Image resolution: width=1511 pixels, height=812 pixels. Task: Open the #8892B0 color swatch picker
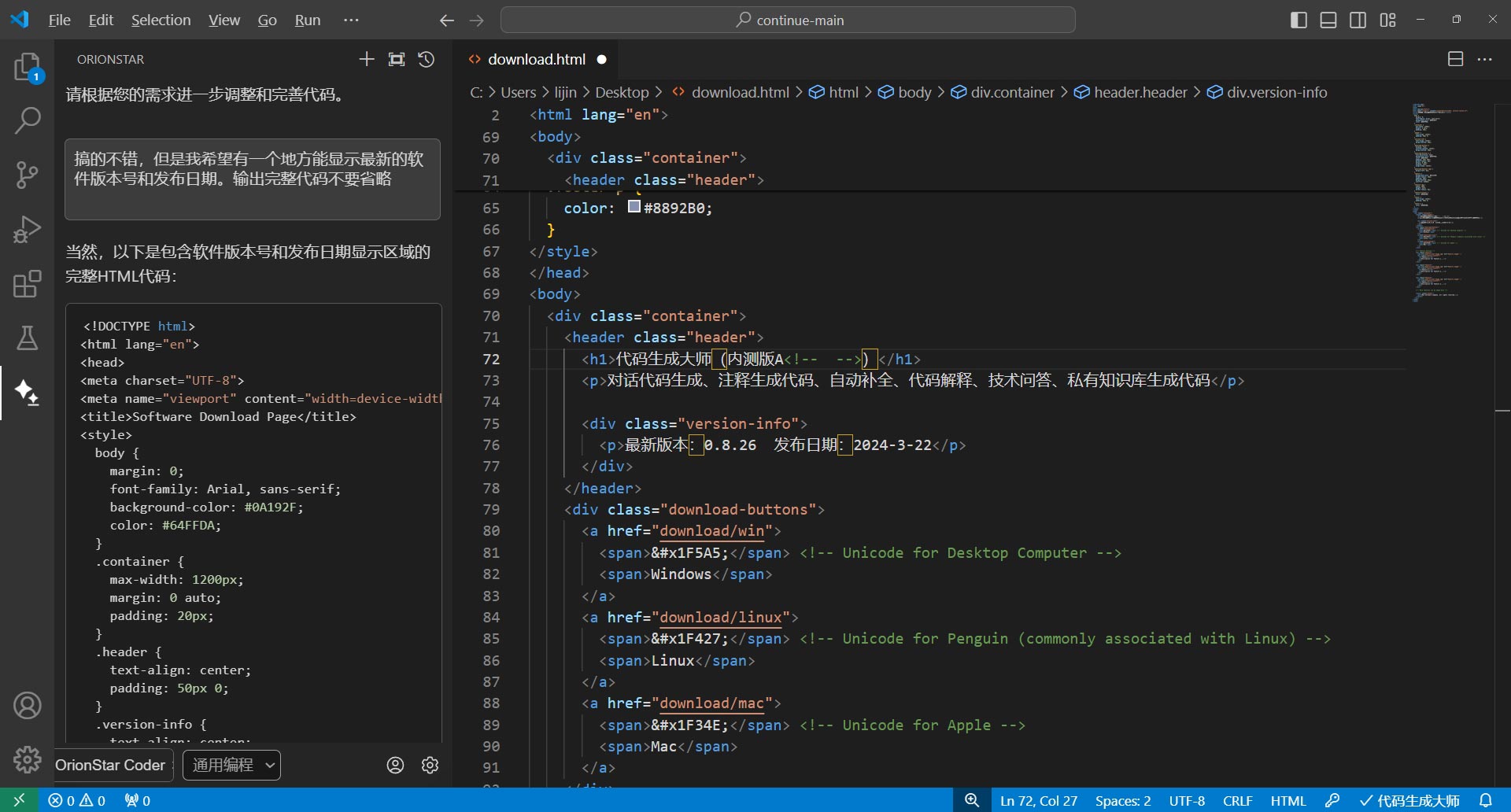[634, 207]
